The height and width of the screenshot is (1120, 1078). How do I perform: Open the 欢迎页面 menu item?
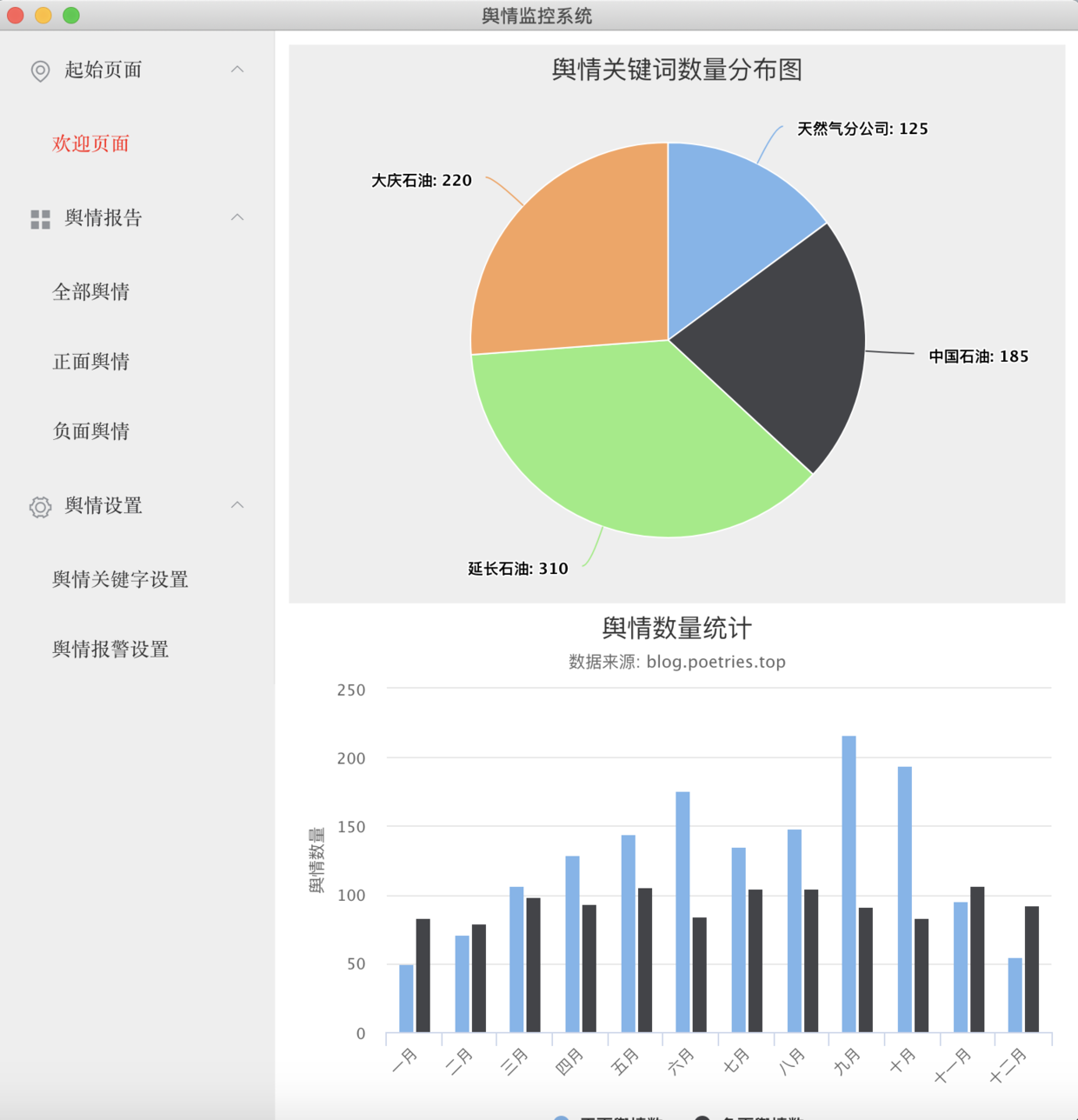(x=90, y=143)
